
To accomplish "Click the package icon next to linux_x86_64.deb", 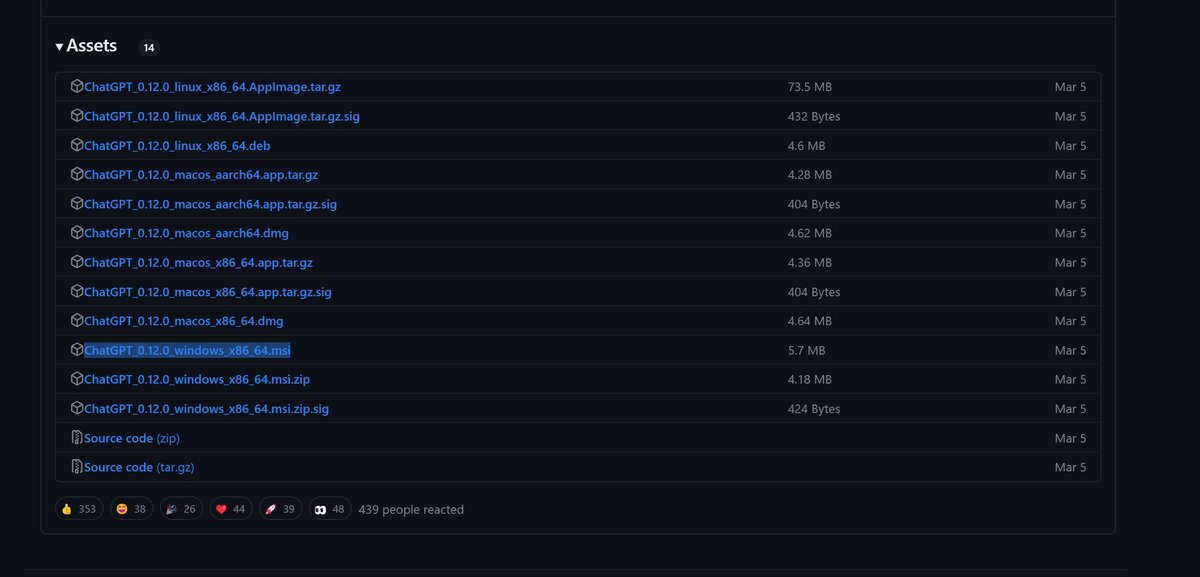I will 77,145.
